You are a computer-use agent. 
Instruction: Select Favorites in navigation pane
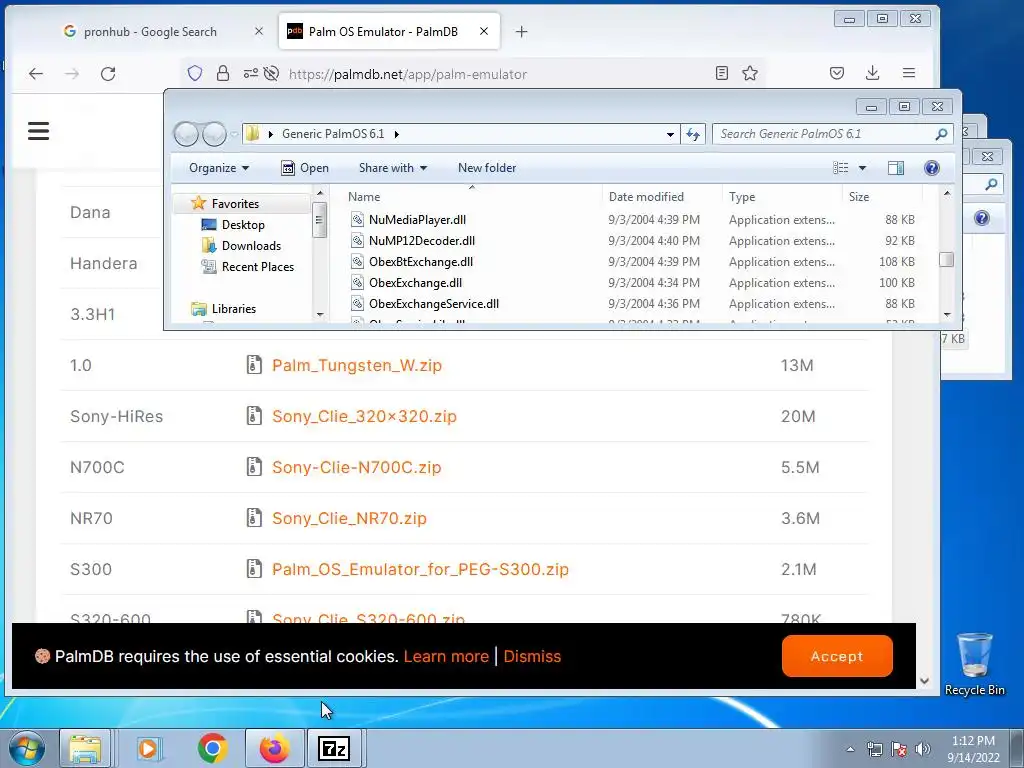(235, 204)
